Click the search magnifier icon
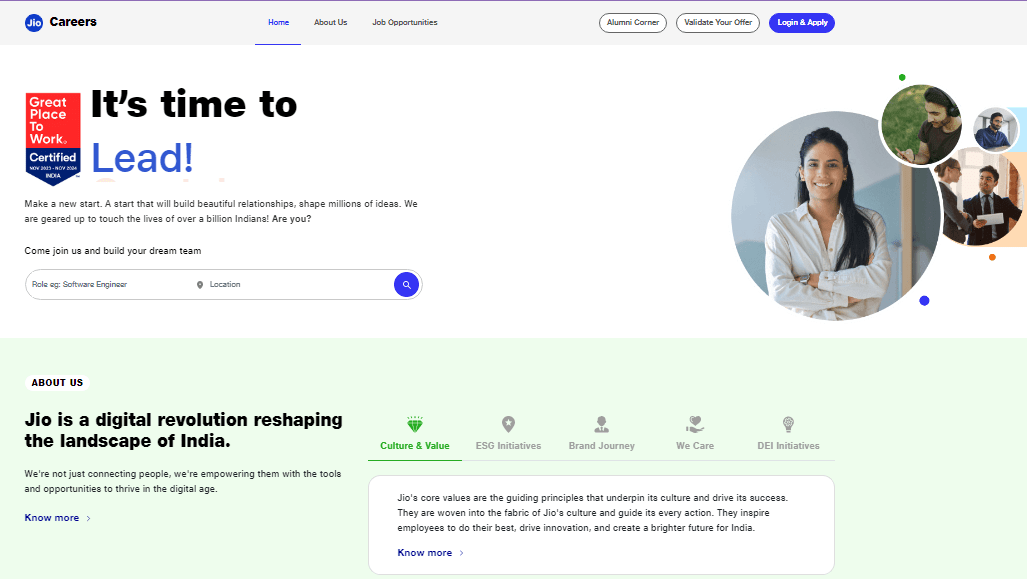The width and height of the screenshot is (1027, 579). 406,284
